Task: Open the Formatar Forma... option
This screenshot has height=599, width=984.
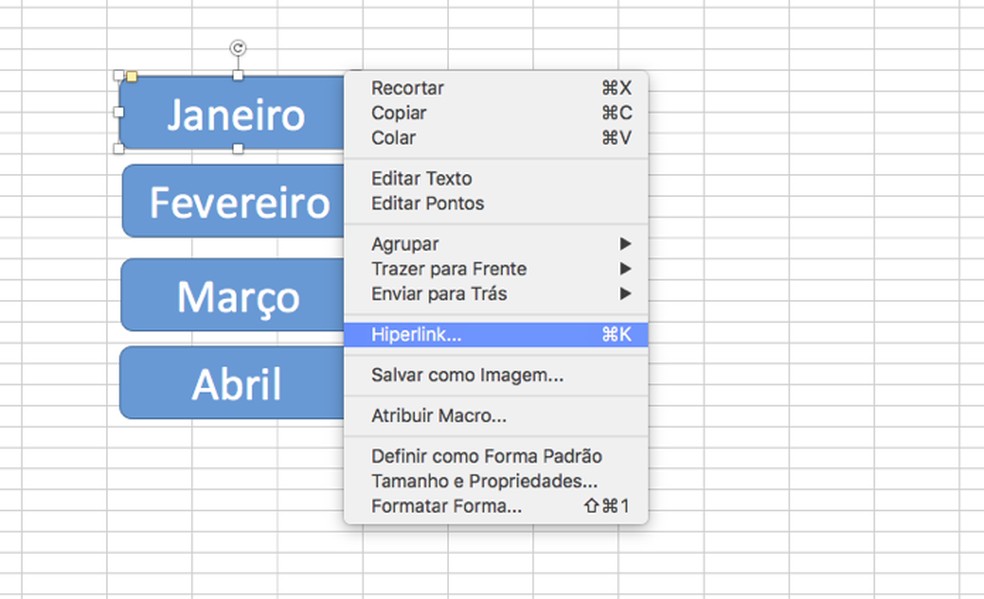Action: click(447, 506)
